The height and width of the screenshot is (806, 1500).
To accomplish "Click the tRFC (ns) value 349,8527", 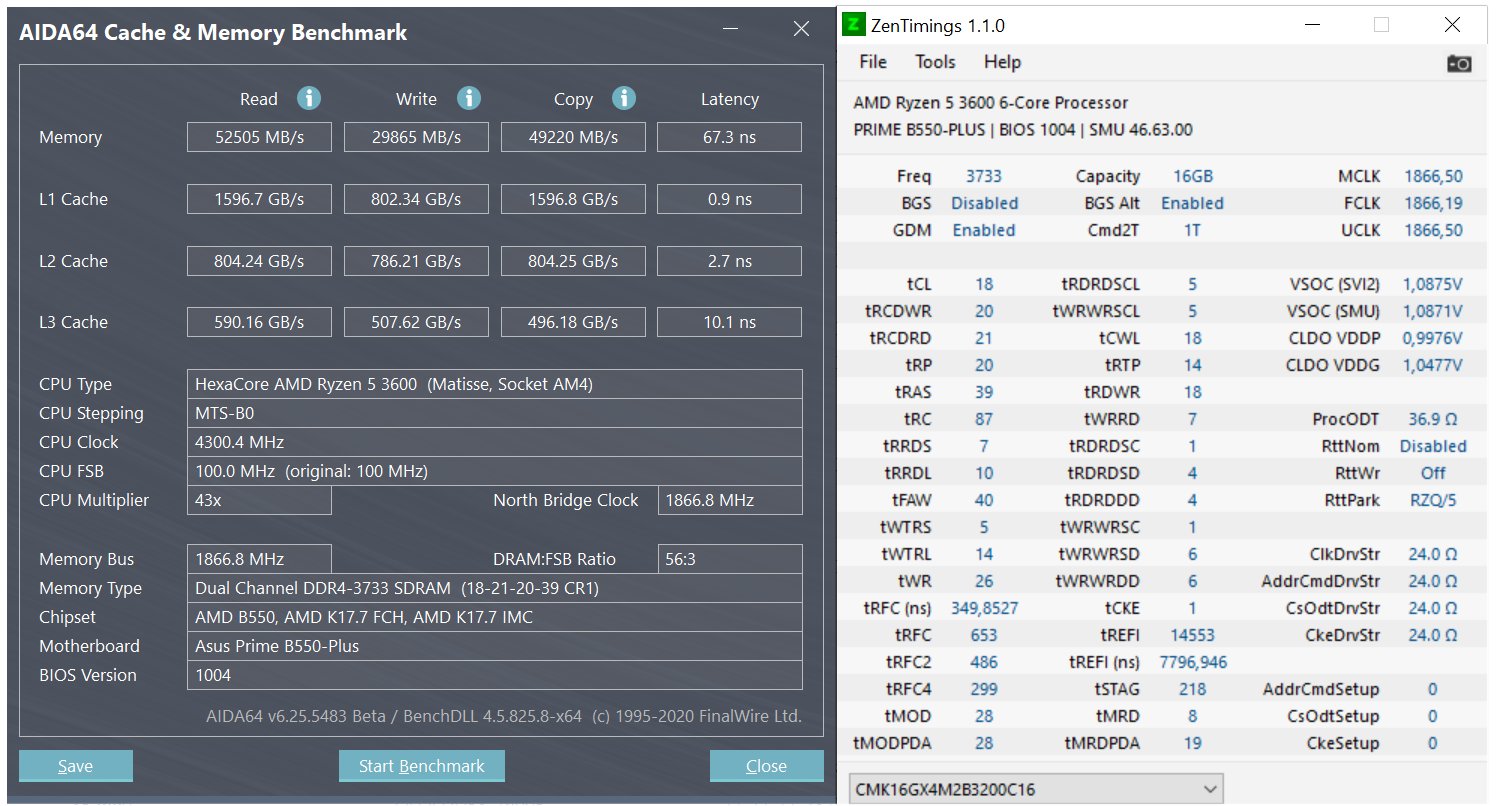I will [984, 608].
